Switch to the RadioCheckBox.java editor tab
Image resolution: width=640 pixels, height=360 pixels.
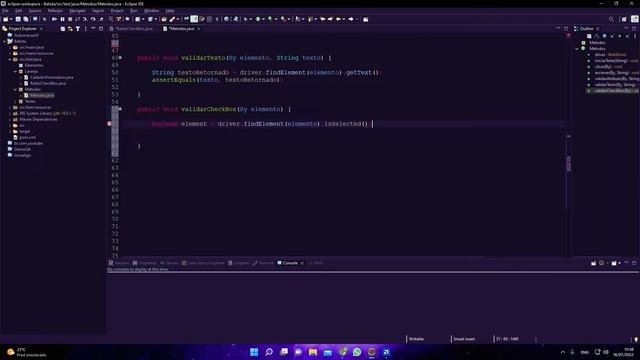click(134, 29)
